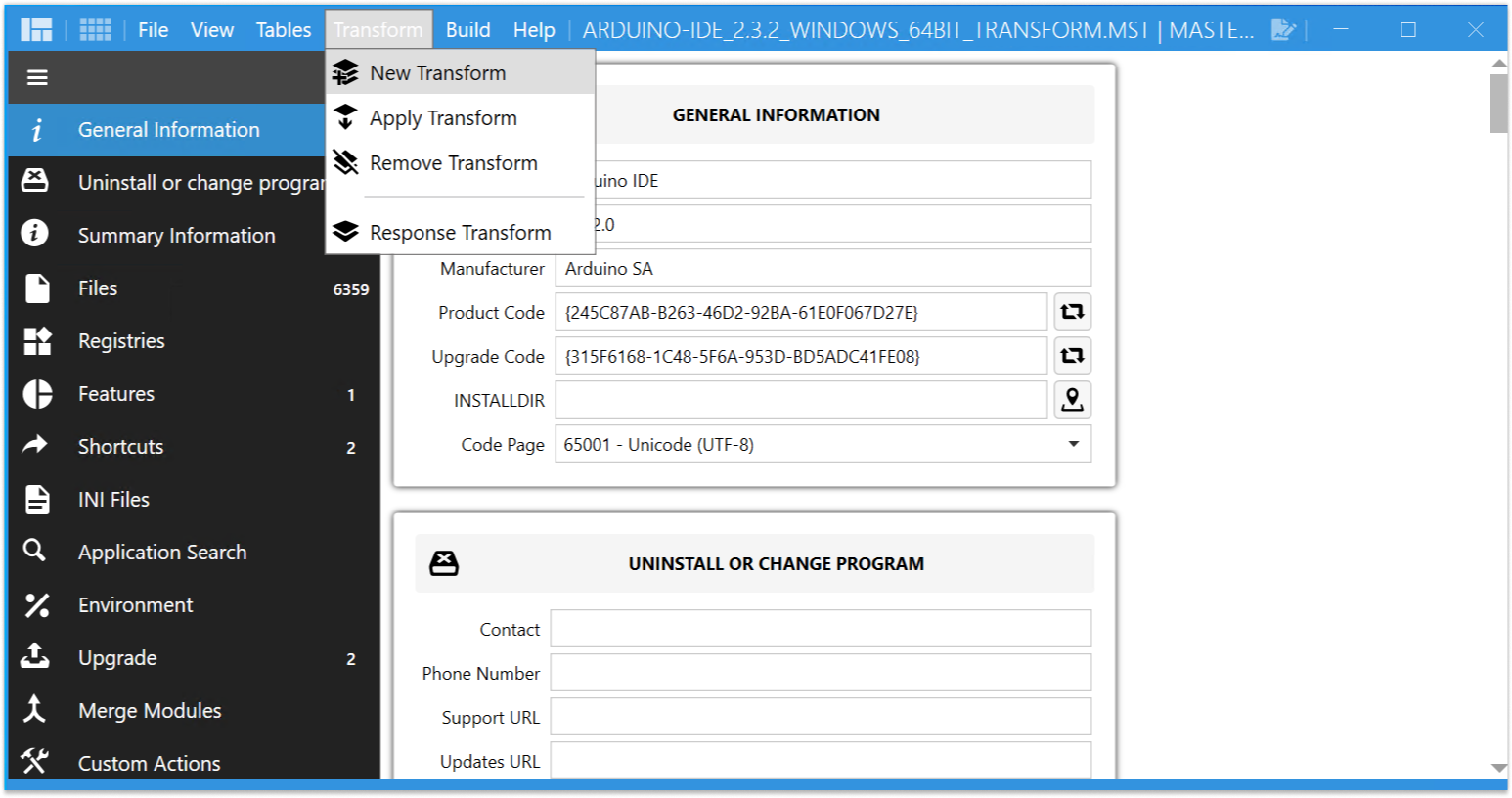Open the Help menu
Viewport: 1512px width, 798px height.
pyautogui.click(x=534, y=30)
